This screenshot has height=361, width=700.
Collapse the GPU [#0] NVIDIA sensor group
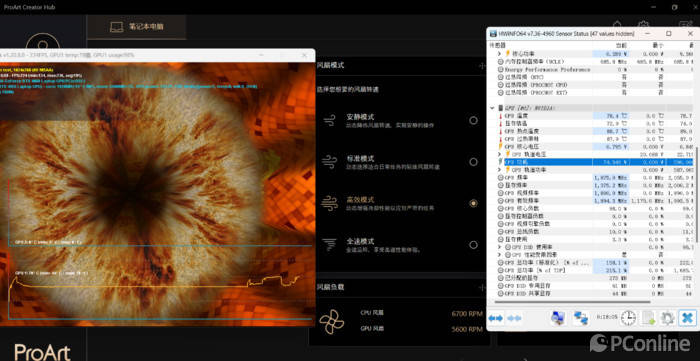pos(492,108)
